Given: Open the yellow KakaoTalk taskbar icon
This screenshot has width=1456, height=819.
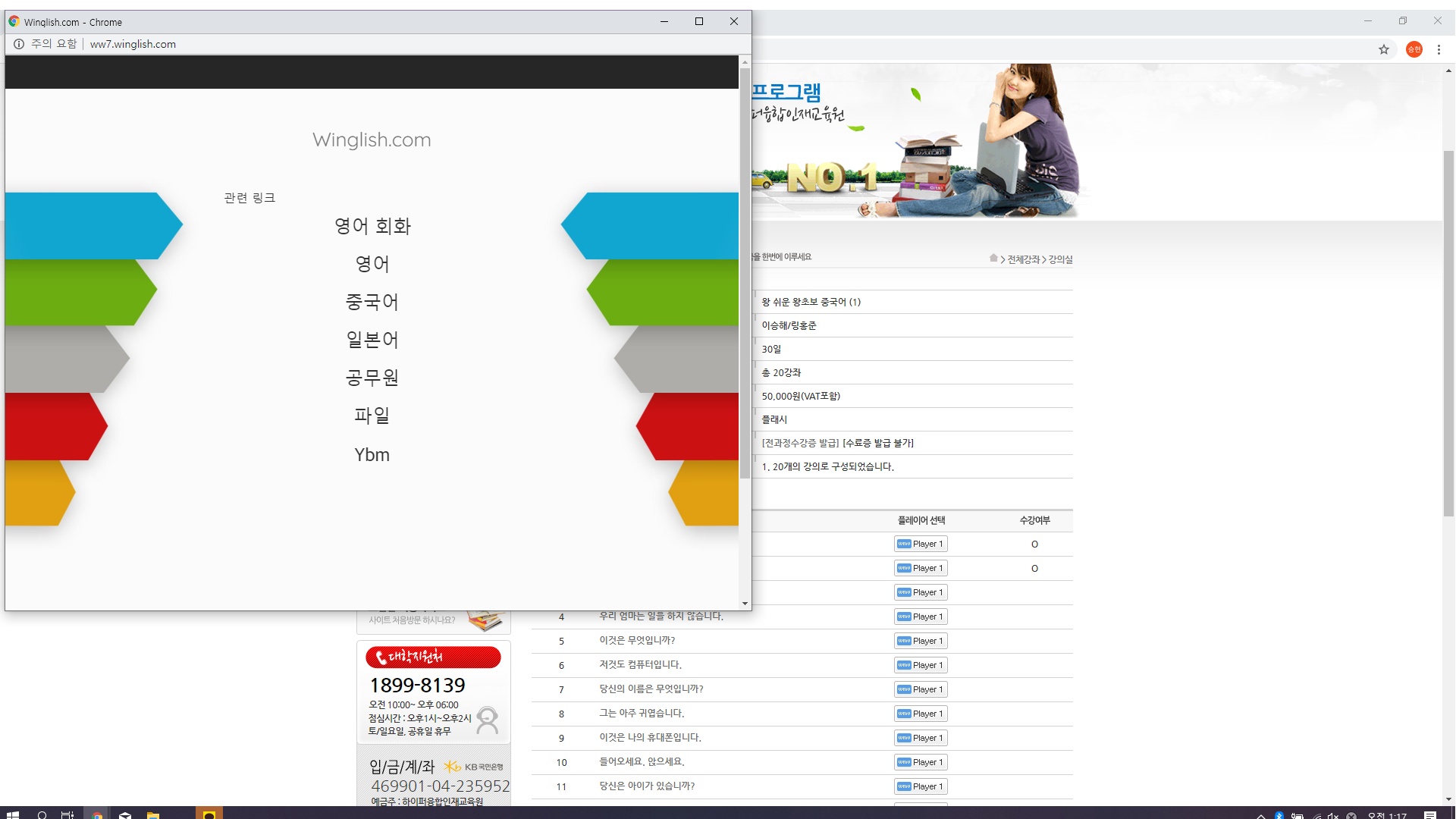Looking at the screenshot, I should click(x=209, y=814).
